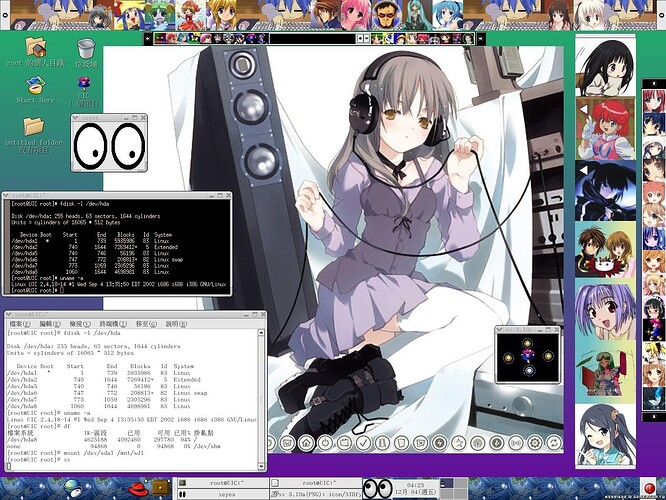Switch to the xv 3.10a taskbar button
The width and height of the screenshot is (666, 500).
316,494
